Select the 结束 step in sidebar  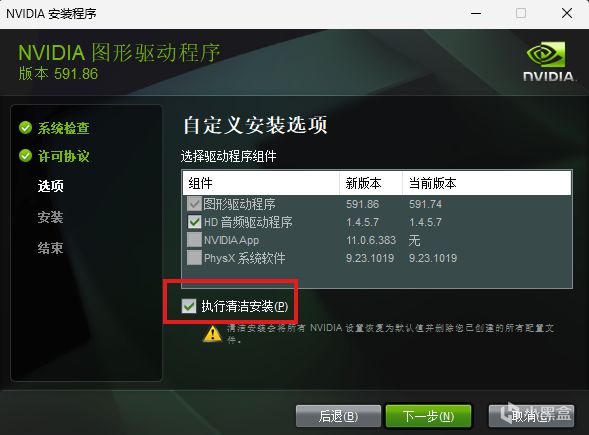point(50,248)
